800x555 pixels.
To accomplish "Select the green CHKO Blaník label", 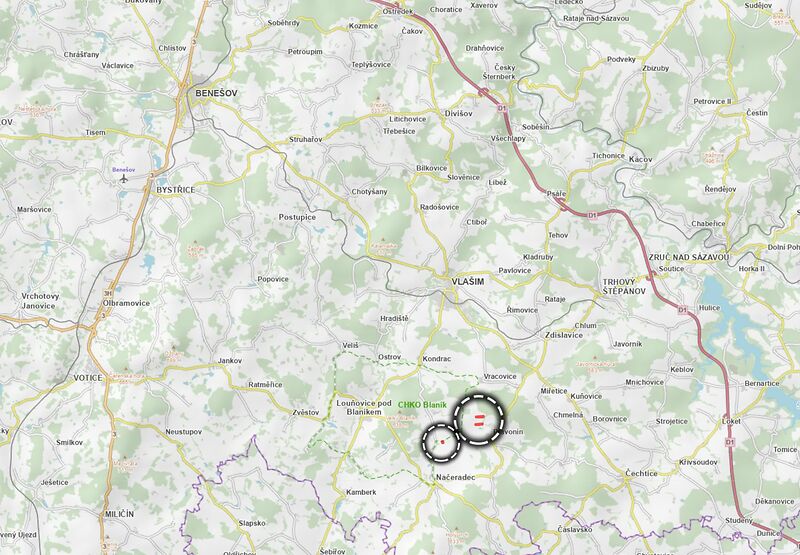I will (x=422, y=405).
